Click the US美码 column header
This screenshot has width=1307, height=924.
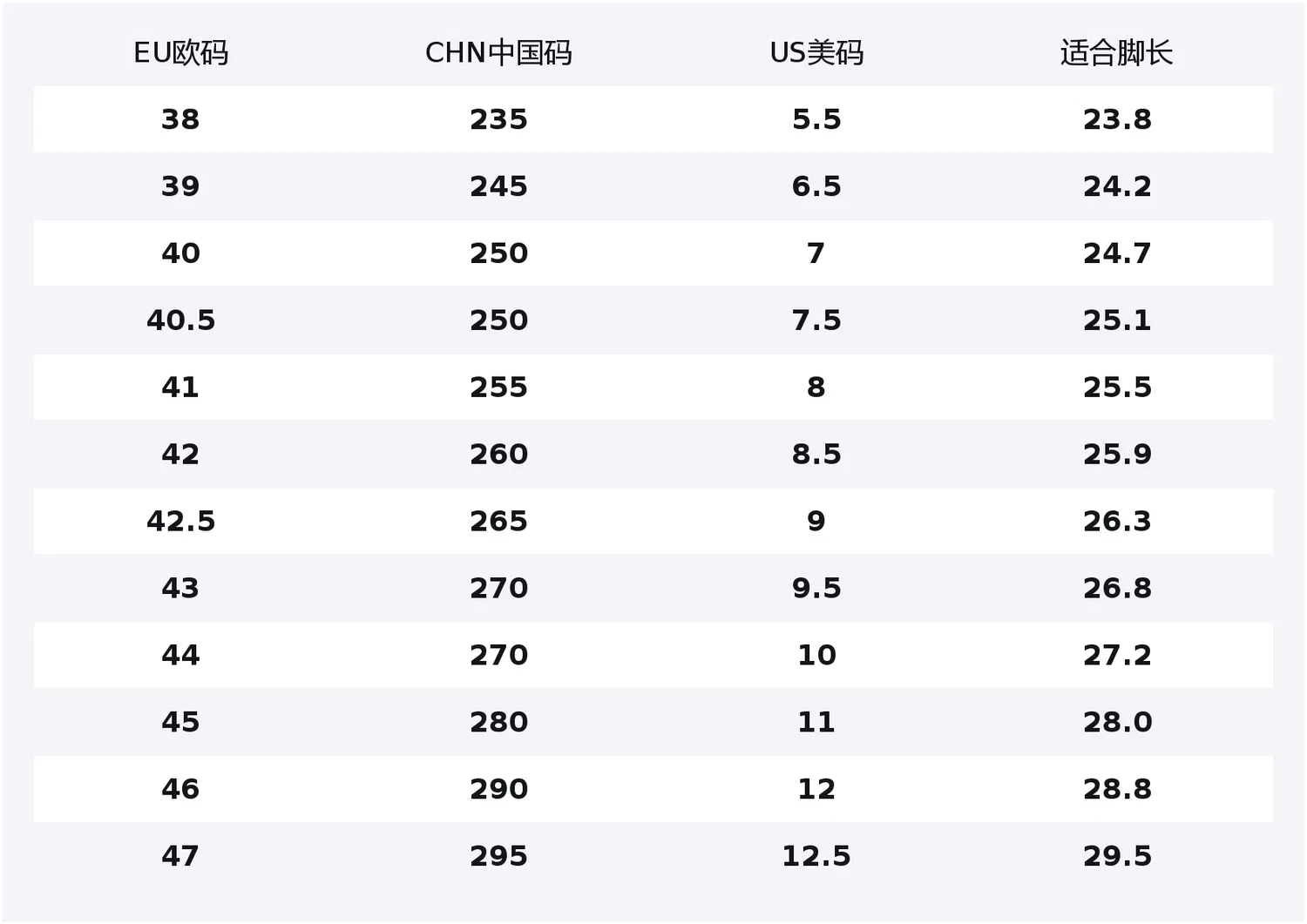(816, 53)
